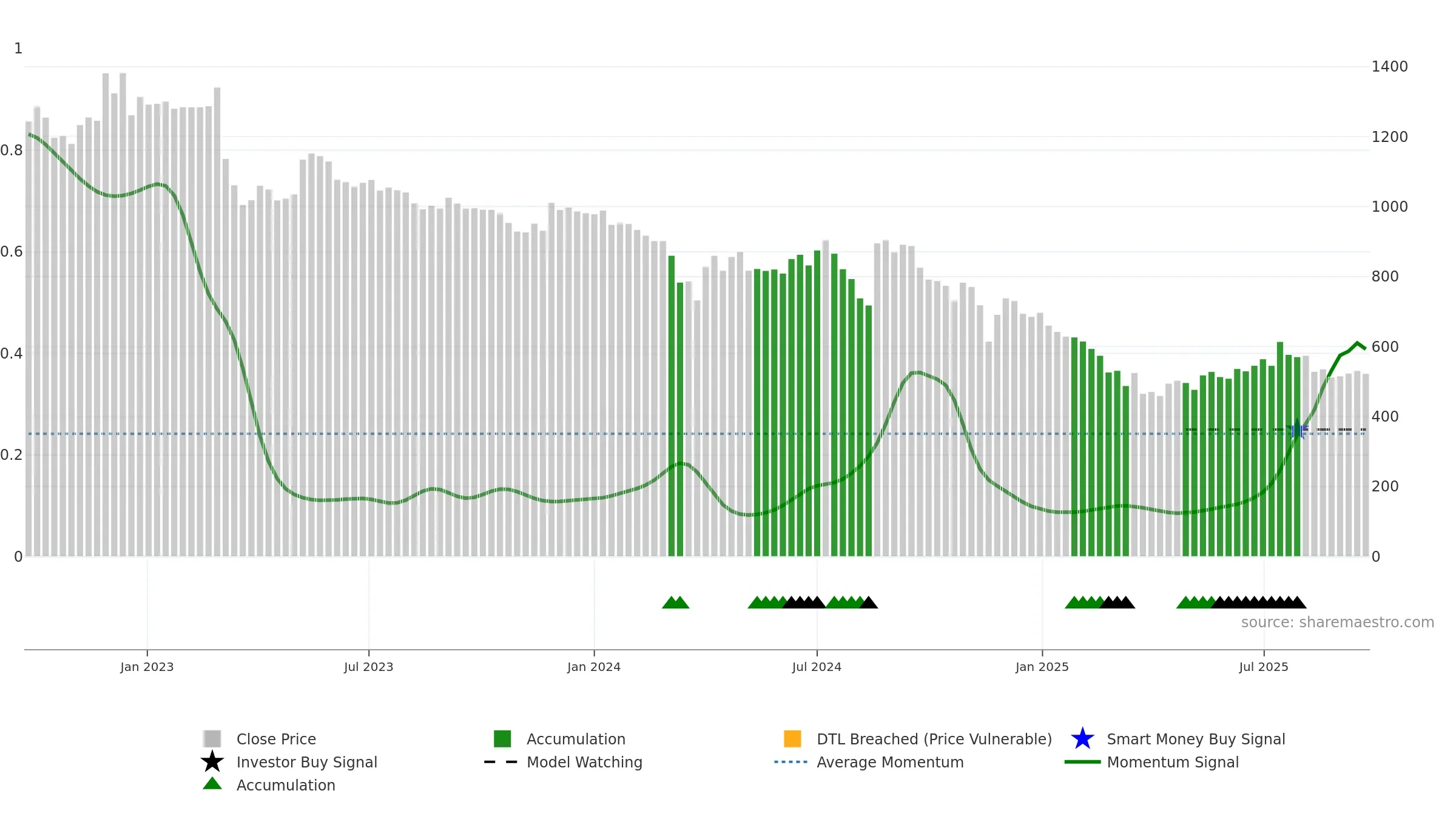Screen dimensions: 1456x819
Task: Click the green Accumulation triangle legend icon
Action: click(212, 784)
